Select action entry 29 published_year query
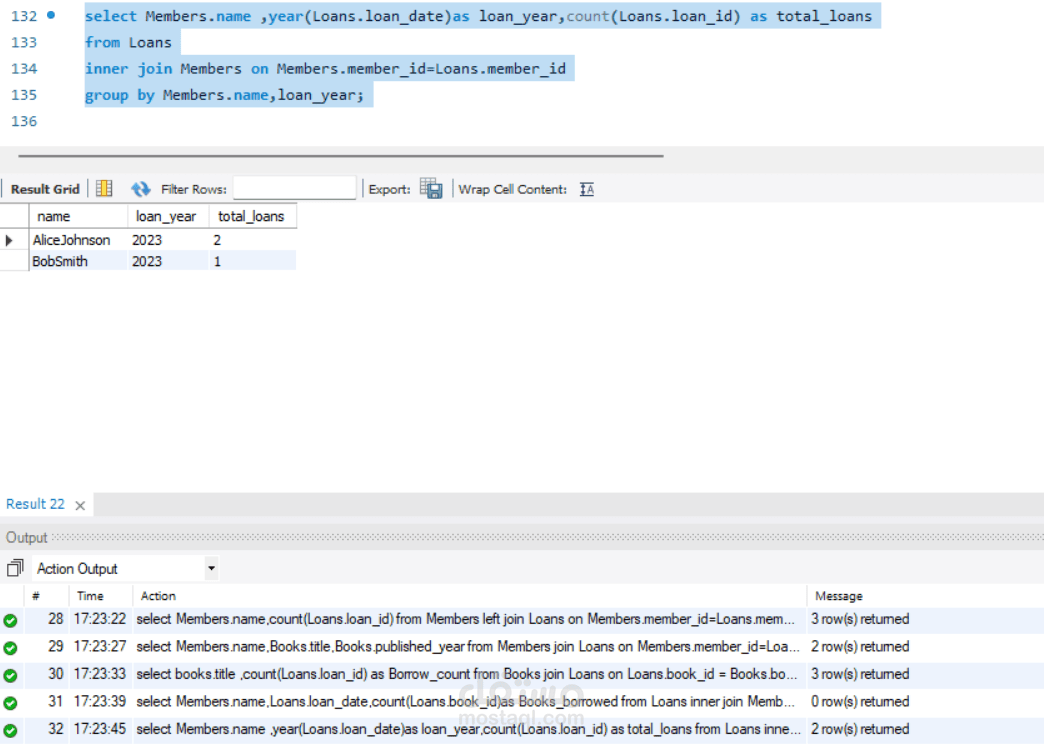 pos(467,647)
